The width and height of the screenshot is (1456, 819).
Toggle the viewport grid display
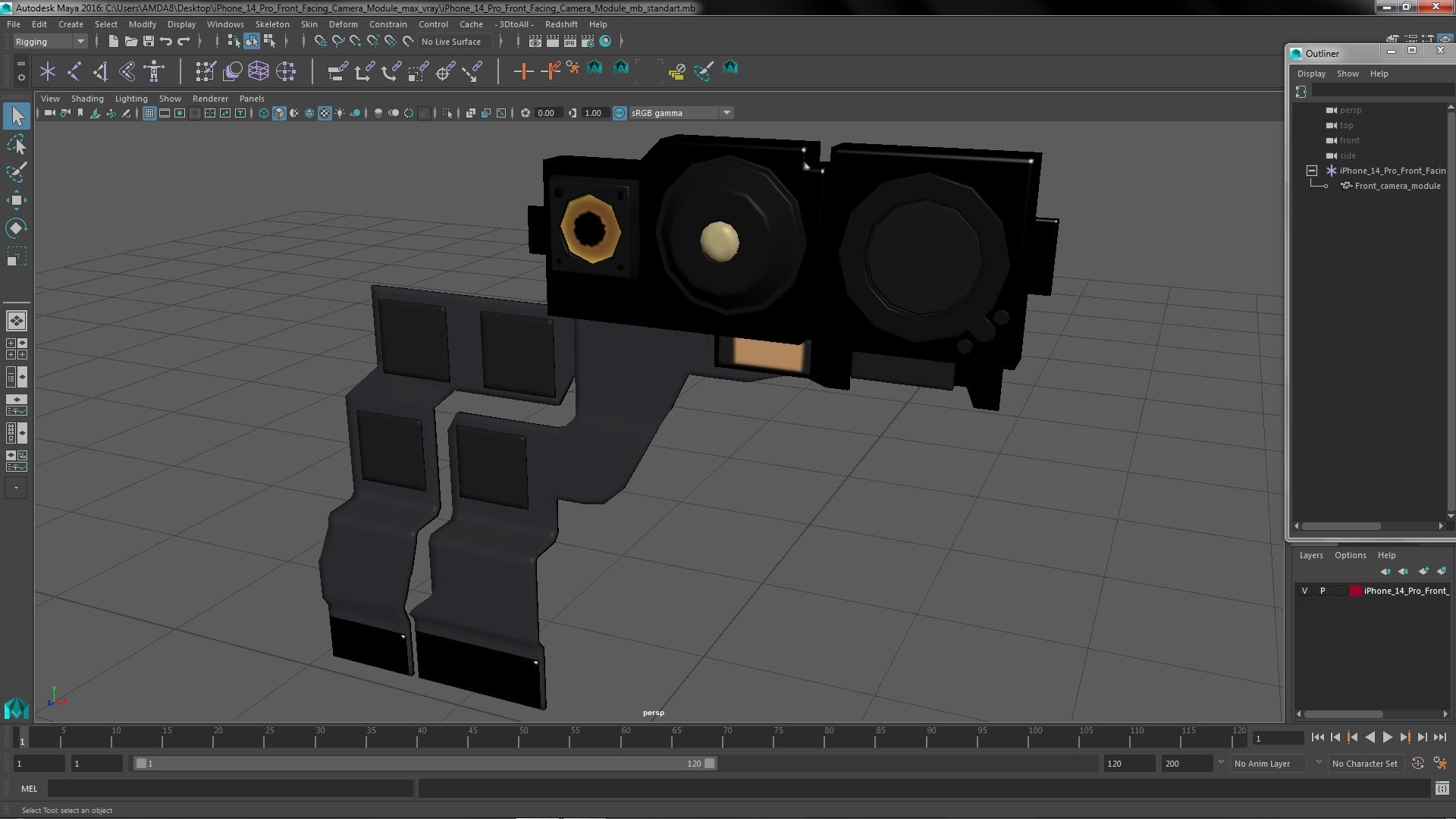pyautogui.click(x=149, y=113)
